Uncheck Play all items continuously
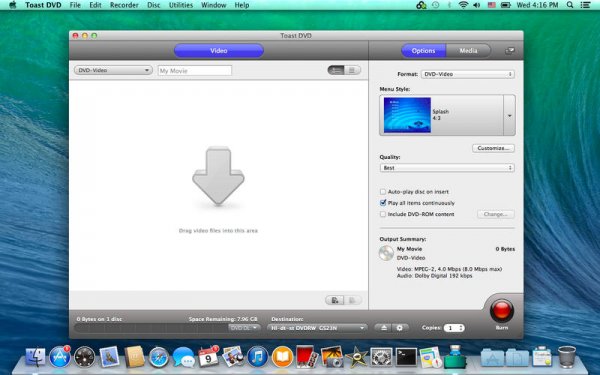Viewport: 600px width, 375px height. [x=383, y=203]
